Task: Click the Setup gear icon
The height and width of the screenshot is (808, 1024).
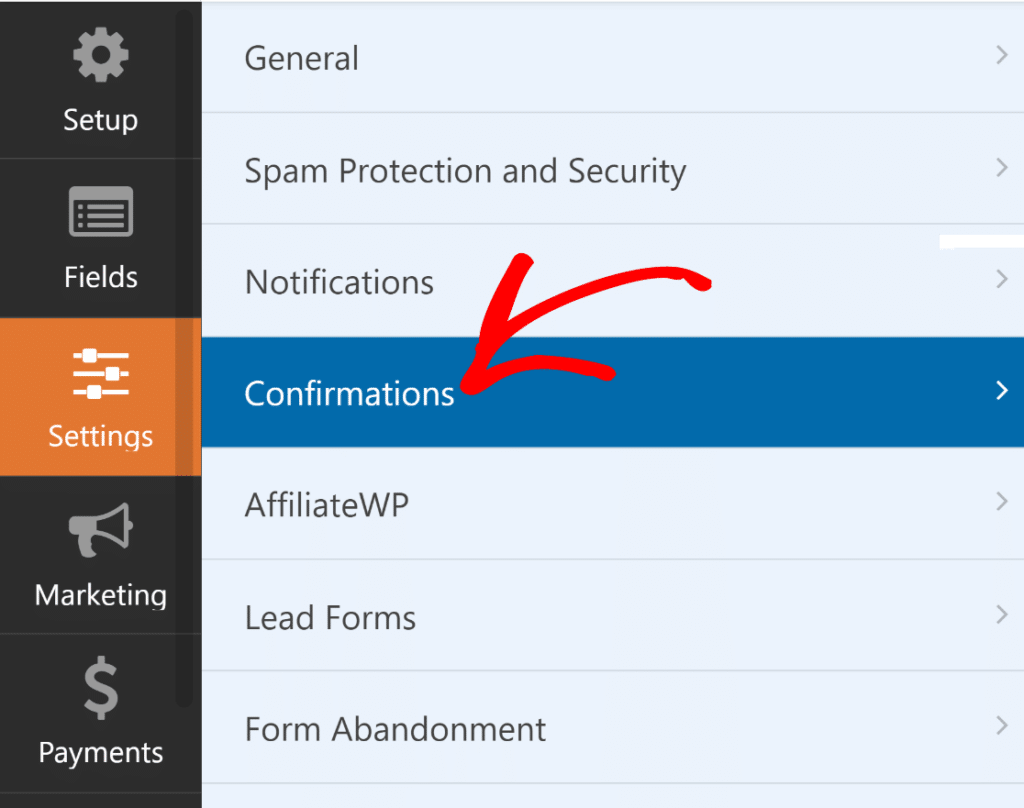Action: (x=100, y=56)
